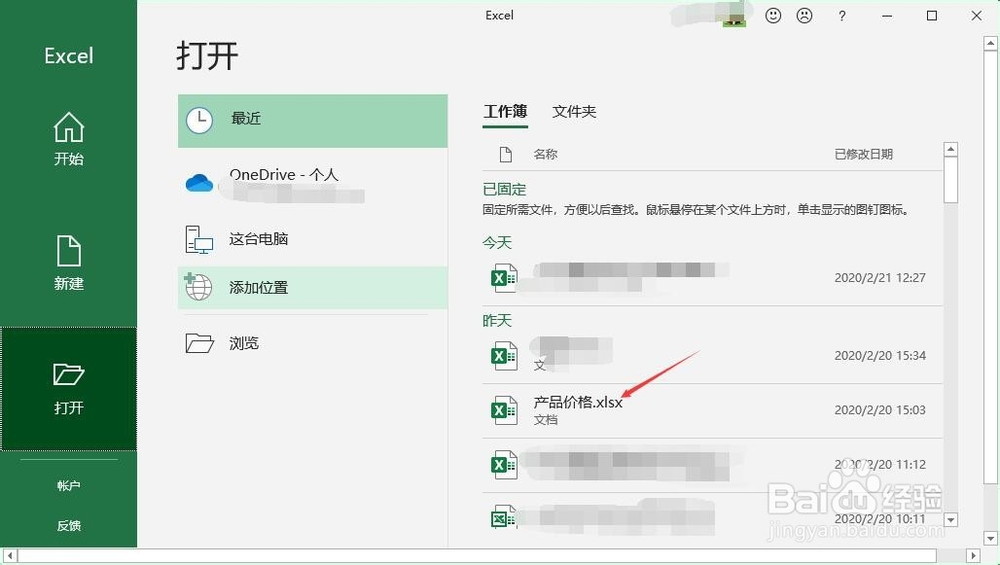1000x565 pixels.
Task: Click the 今天 group heading
Action: point(497,242)
